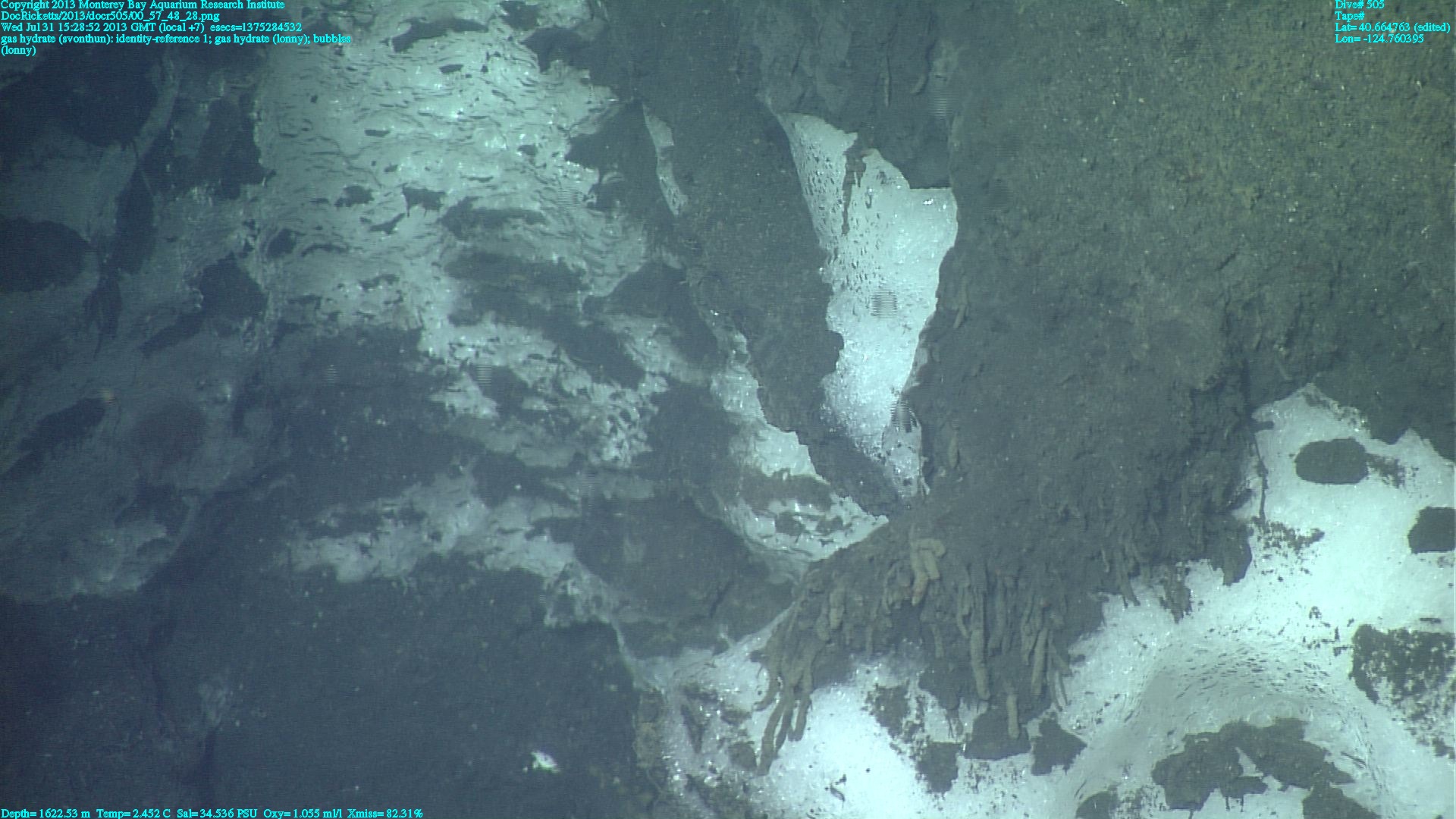Viewport: 1456px width, 819px height.
Task: Click the white hydrate wedge in center crevice
Action: (880, 303)
